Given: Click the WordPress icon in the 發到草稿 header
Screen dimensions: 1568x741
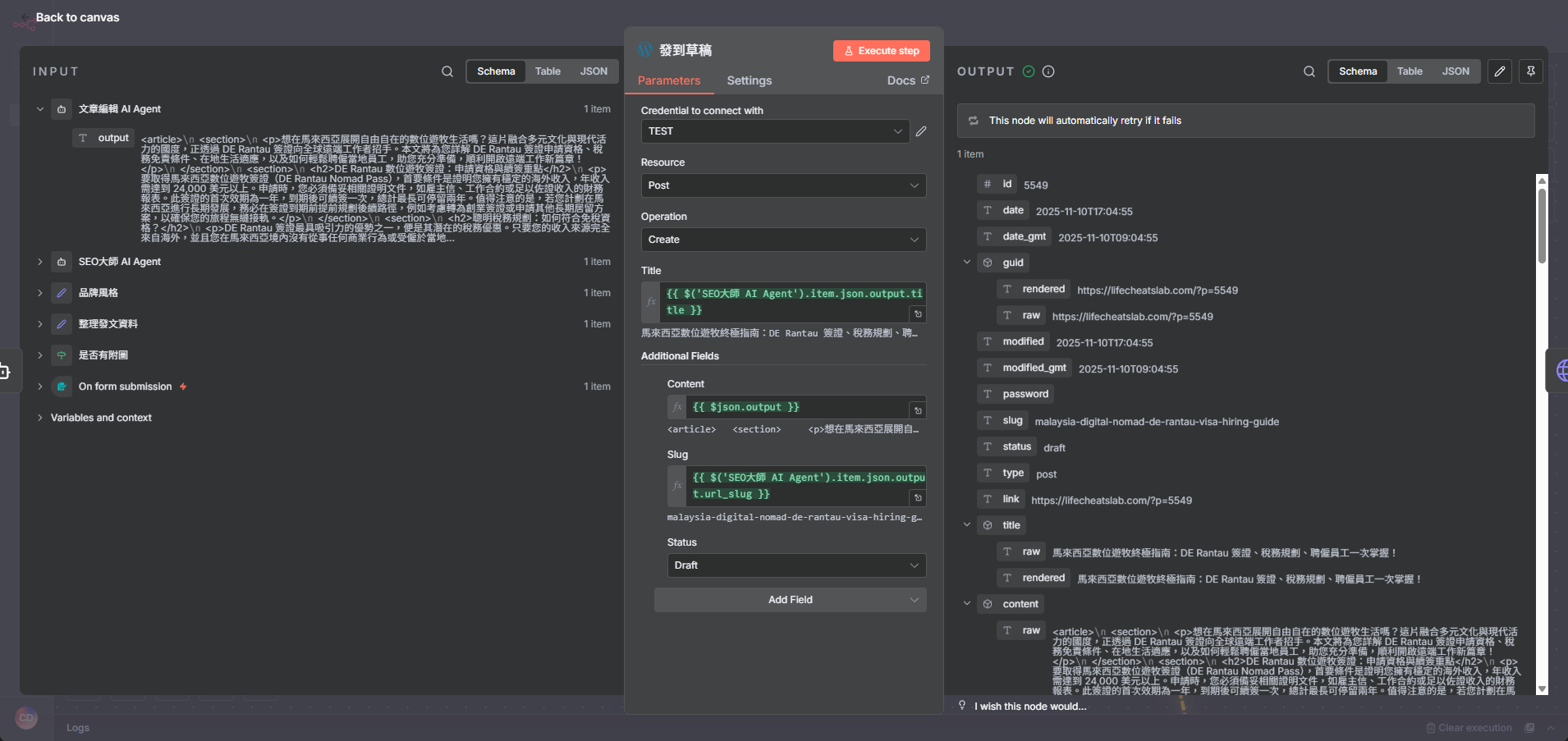Looking at the screenshot, I should coord(645,50).
